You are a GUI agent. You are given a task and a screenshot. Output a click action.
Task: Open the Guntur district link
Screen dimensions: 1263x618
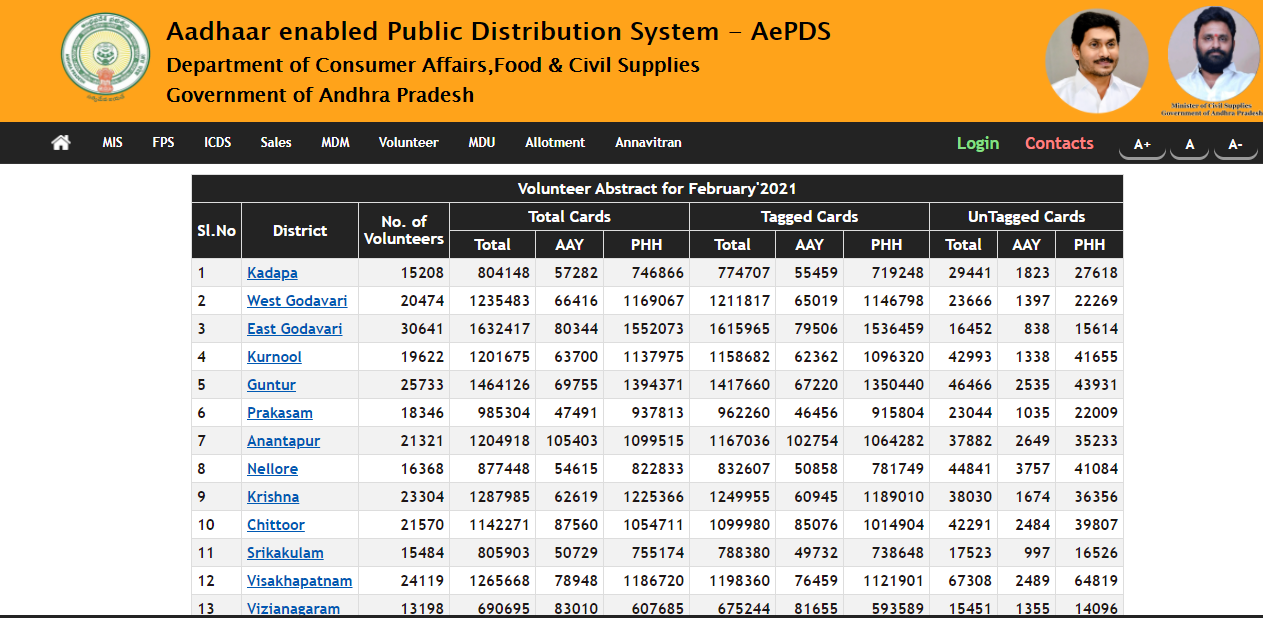pyautogui.click(x=271, y=385)
